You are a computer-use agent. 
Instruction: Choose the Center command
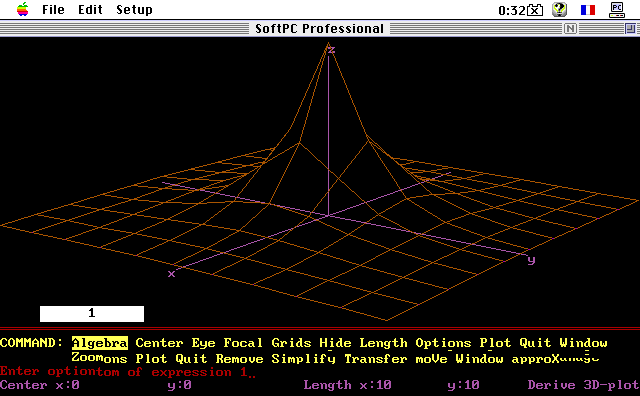click(159, 343)
